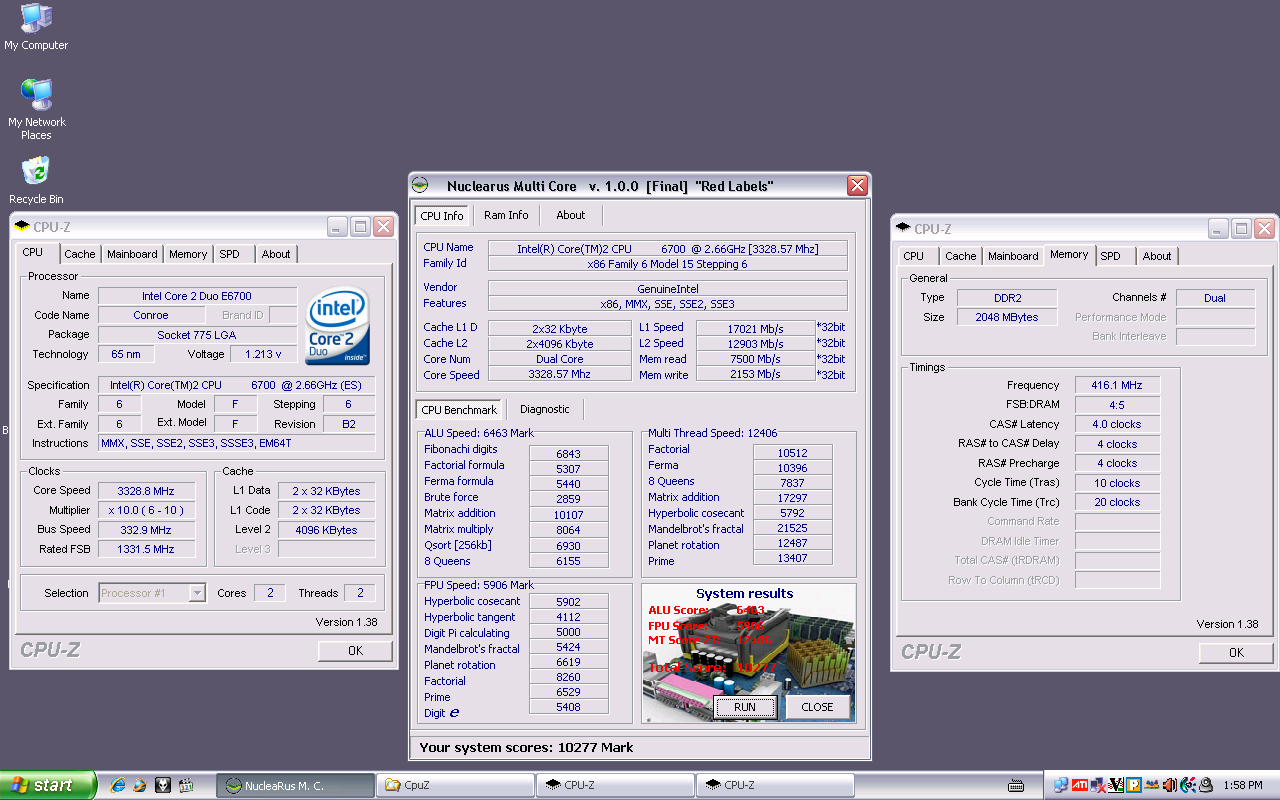The width and height of the screenshot is (1280, 800).
Task: Click the Intel Core 2 Duo logo
Action: [338, 327]
